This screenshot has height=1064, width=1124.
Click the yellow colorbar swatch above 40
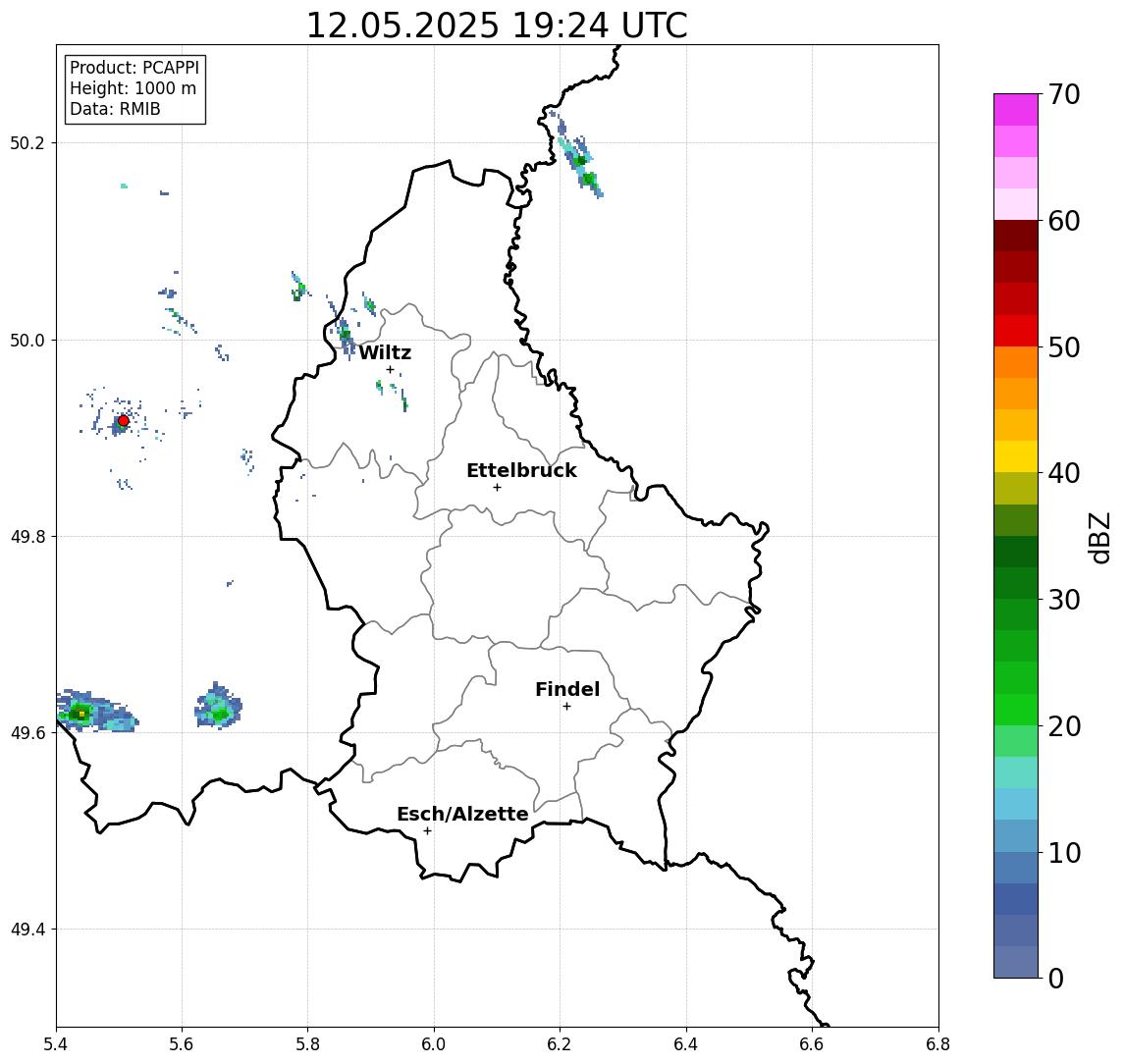click(1016, 456)
